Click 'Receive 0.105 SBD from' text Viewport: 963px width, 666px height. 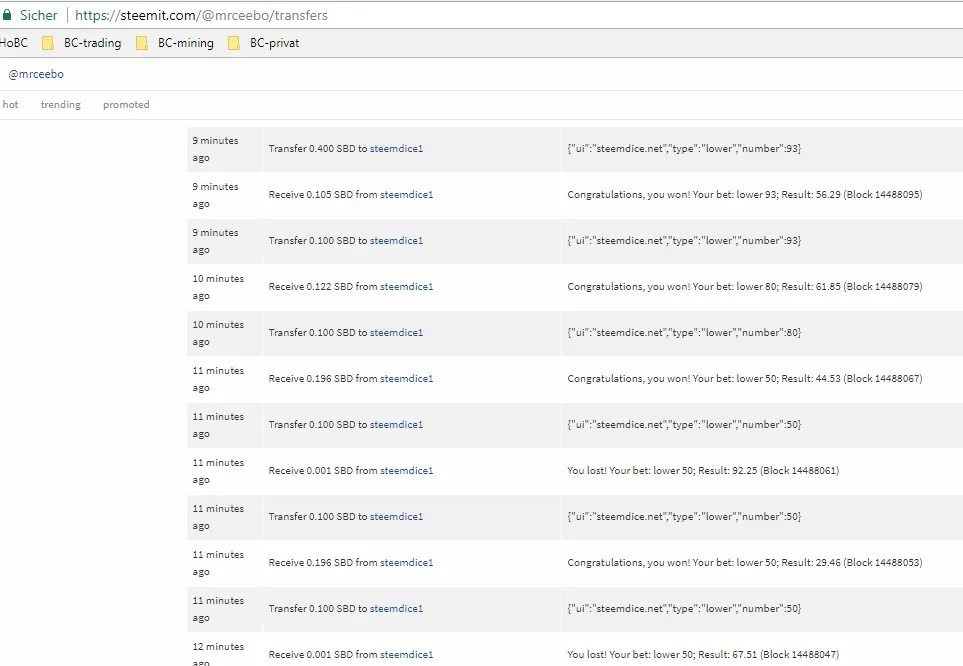323,195
